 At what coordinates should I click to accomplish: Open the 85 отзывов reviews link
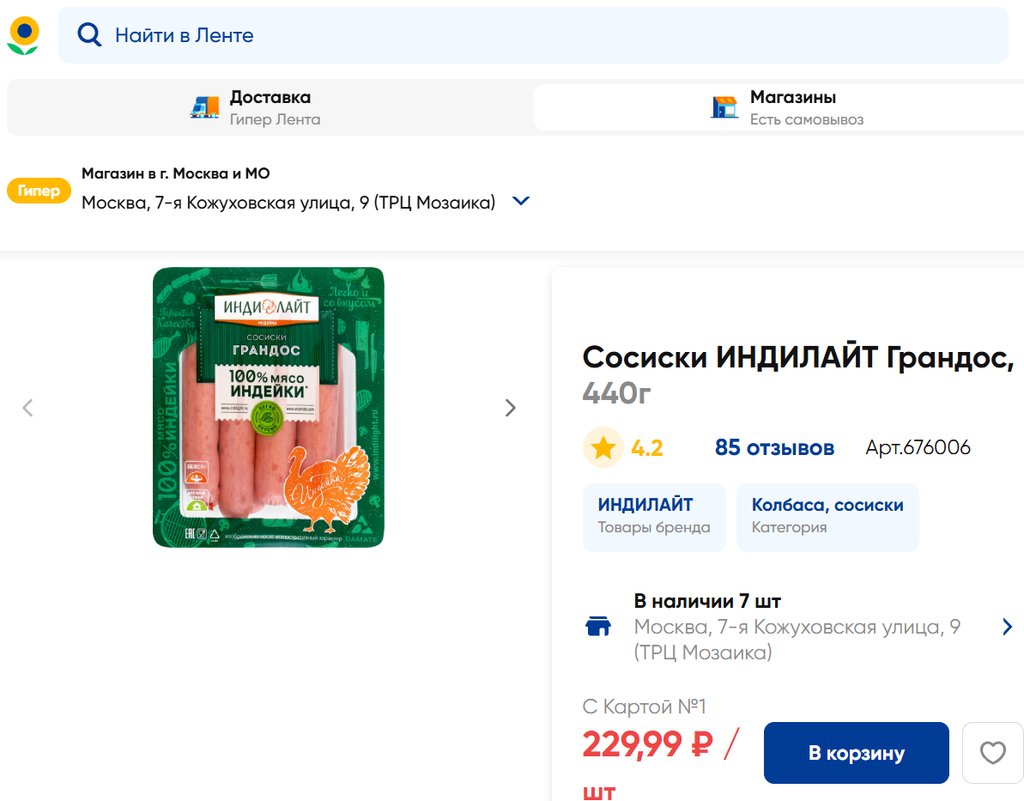point(774,448)
